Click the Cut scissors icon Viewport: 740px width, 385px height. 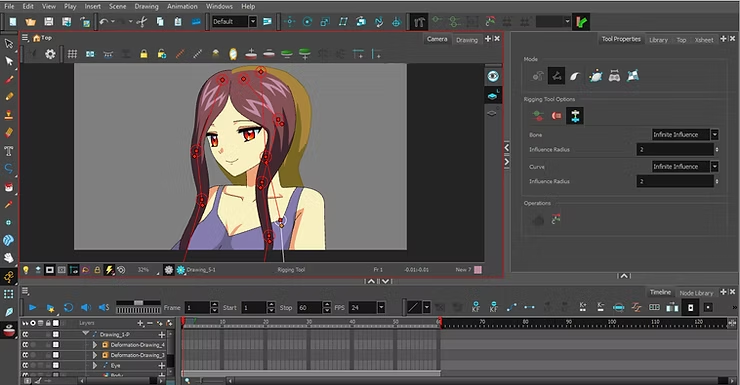coord(142,22)
